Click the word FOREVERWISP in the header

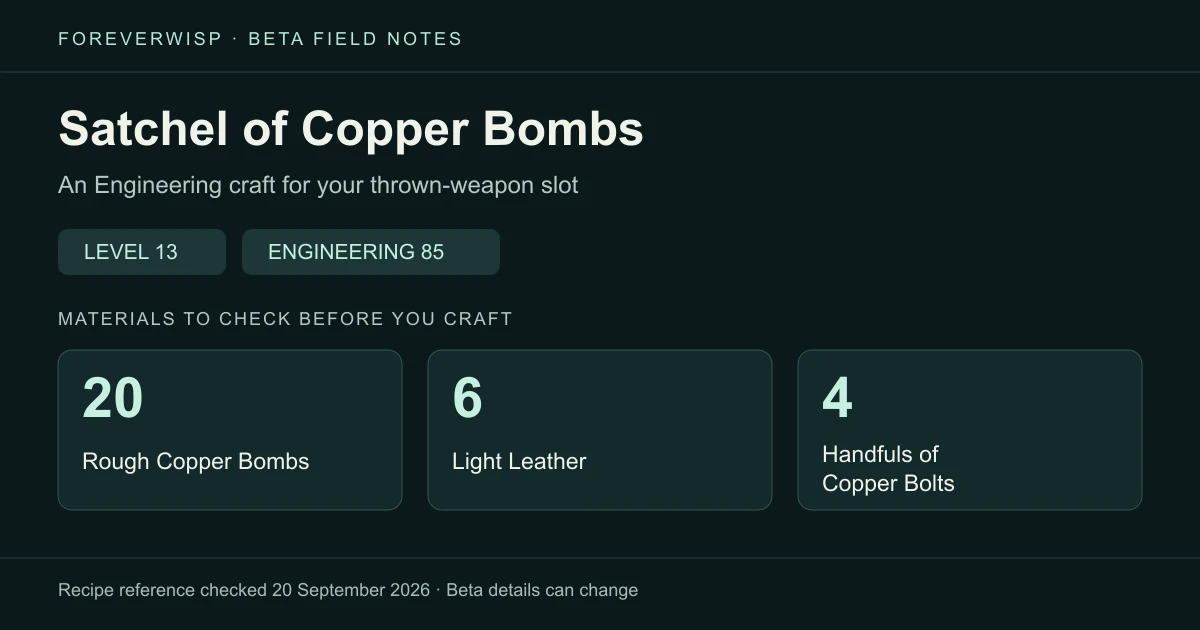click(140, 39)
